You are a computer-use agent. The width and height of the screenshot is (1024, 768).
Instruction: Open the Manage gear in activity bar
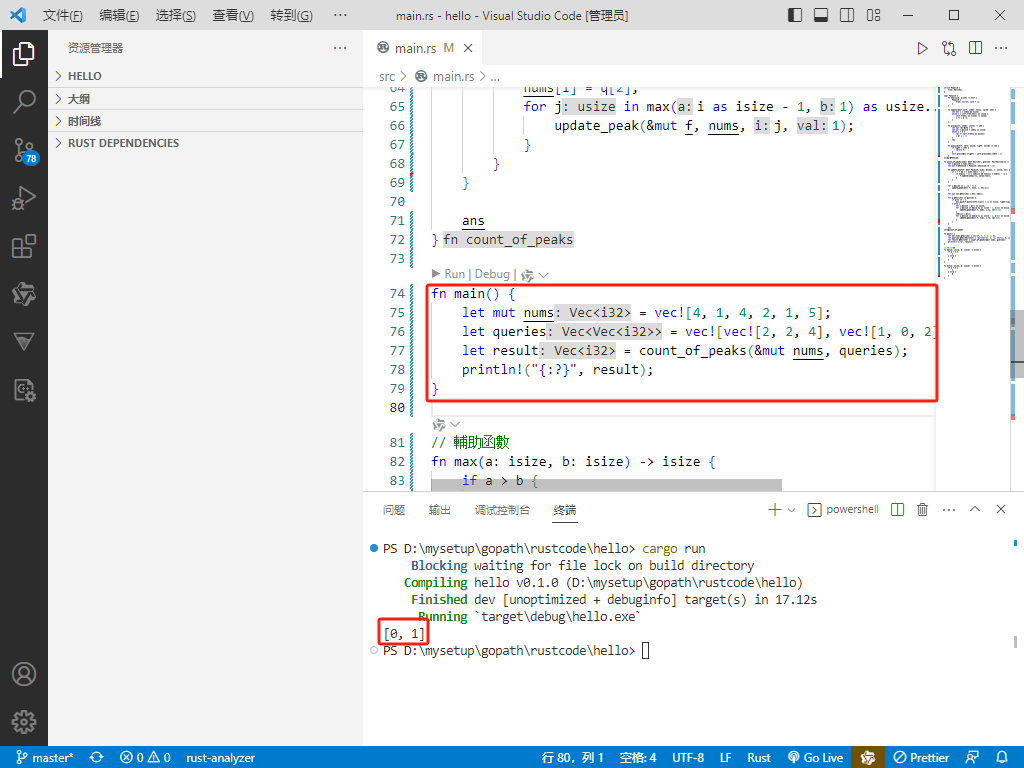click(x=24, y=722)
